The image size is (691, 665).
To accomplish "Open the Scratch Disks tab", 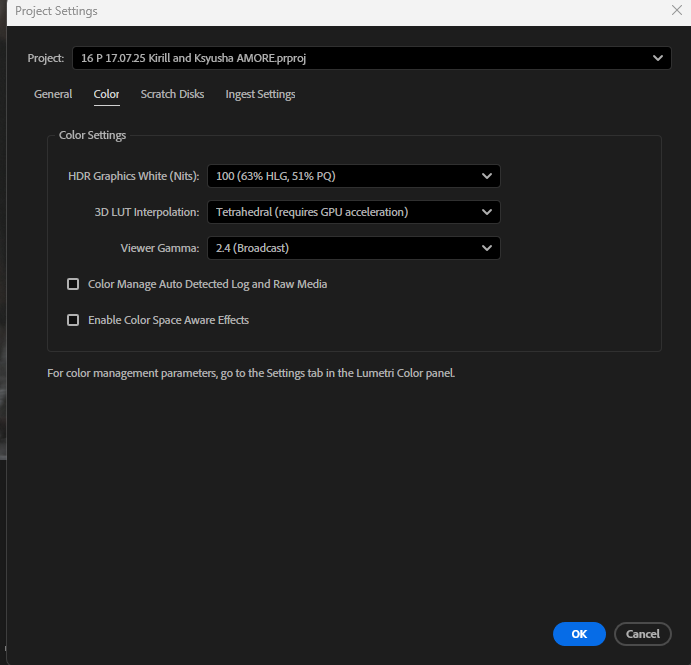I will coord(172,94).
